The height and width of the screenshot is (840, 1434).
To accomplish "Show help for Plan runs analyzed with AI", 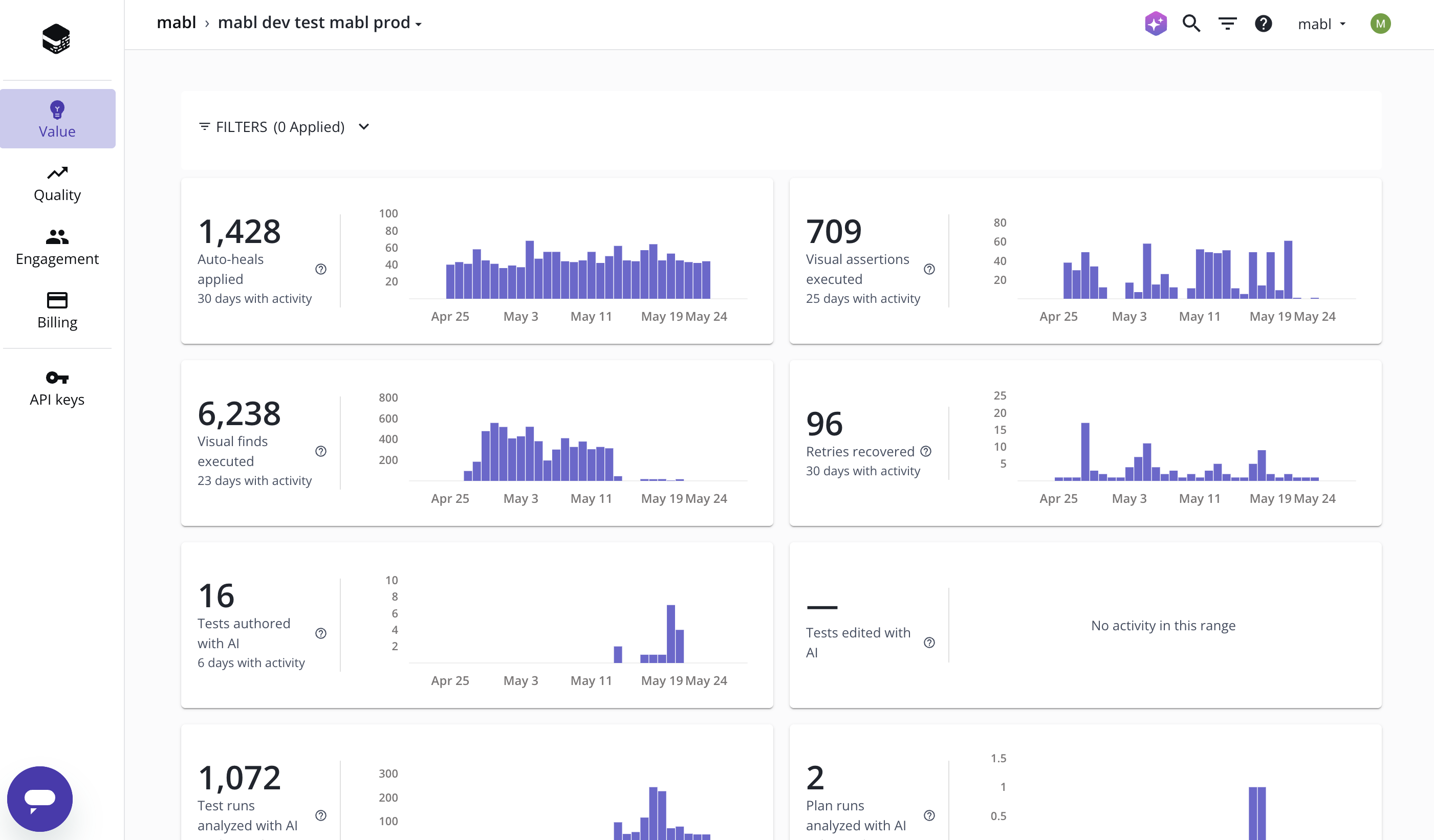I will (929, 815).
